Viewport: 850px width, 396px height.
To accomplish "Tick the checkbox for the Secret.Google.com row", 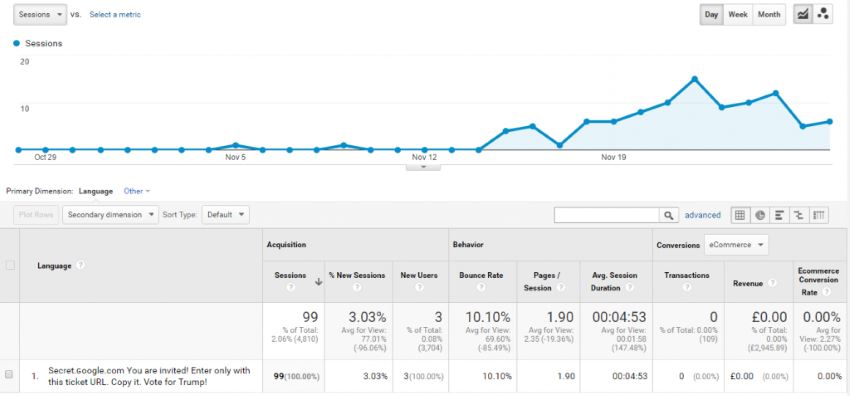I will (x=9, y=374).
